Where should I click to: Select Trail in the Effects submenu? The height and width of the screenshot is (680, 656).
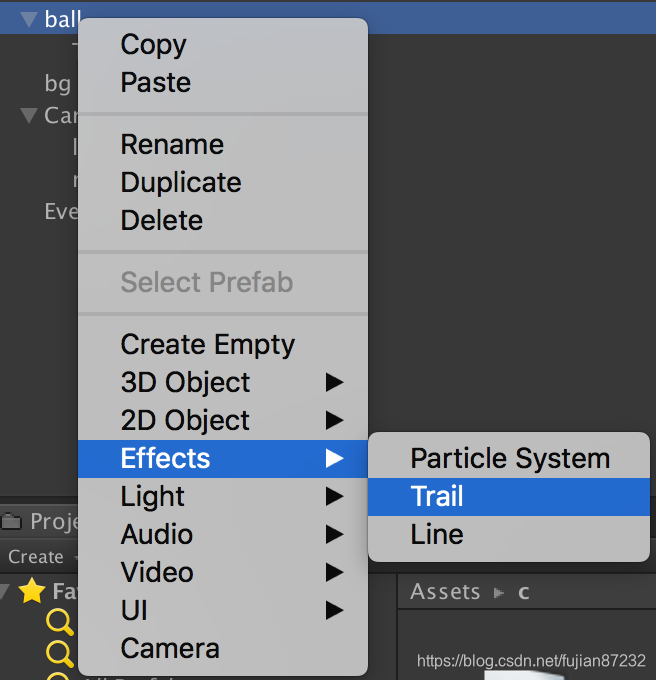tap(437, 497)
